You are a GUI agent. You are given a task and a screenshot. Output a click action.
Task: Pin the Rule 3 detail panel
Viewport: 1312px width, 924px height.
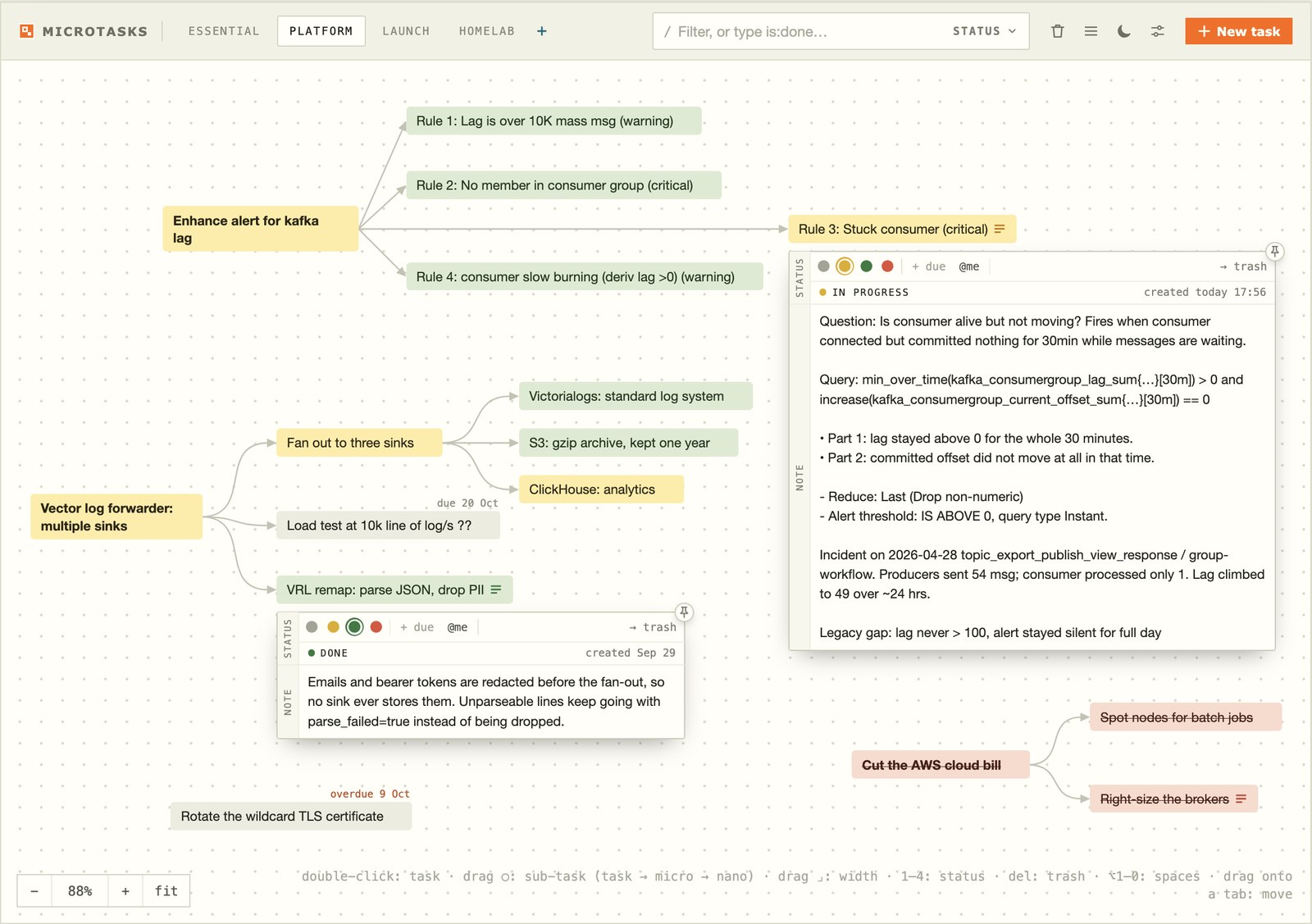tap(1274, 252)
